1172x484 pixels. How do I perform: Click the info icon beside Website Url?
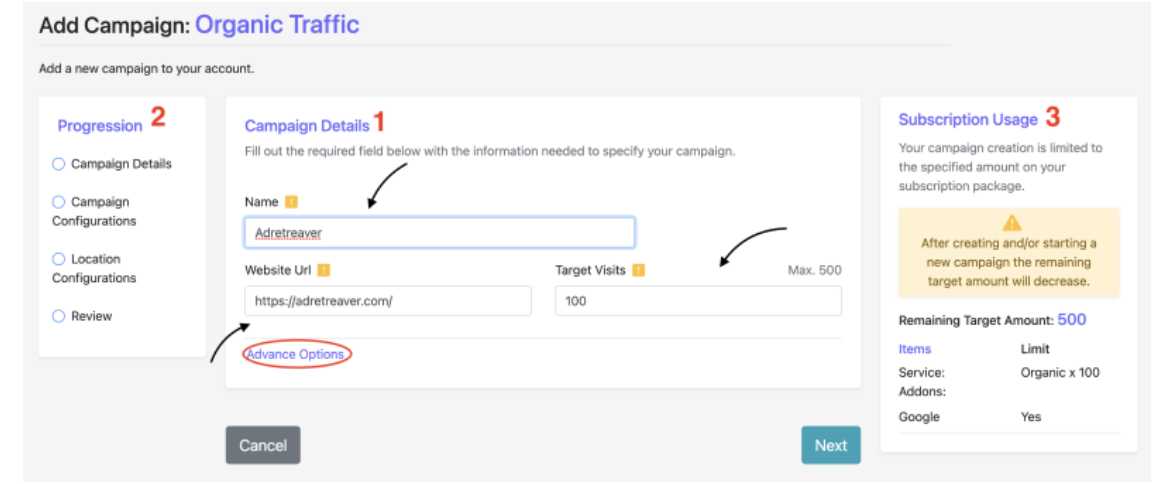(324, 270)
